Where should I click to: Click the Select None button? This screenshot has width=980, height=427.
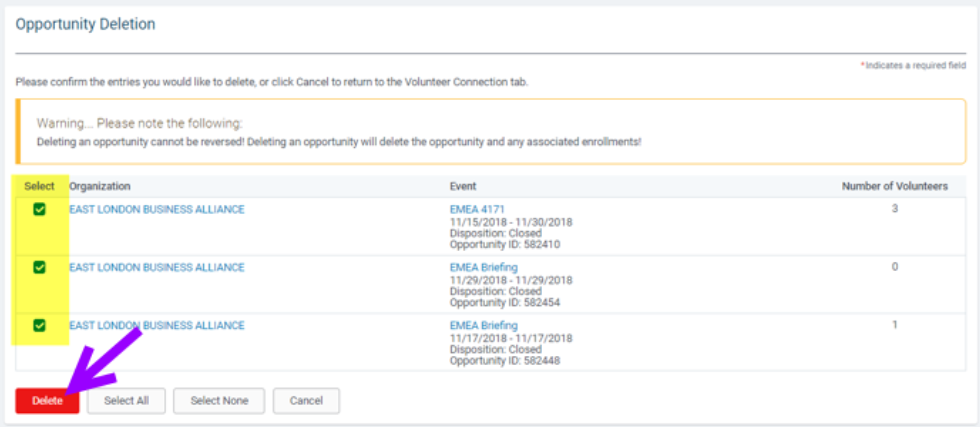point(219,401)
